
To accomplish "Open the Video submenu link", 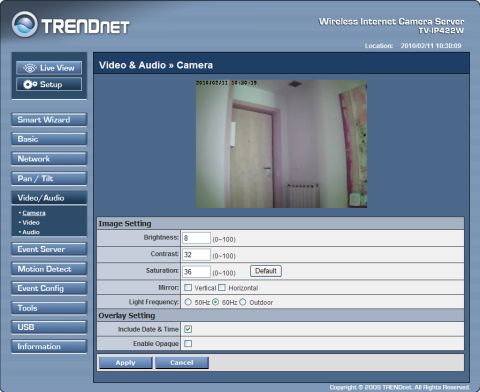I will 31,222.
